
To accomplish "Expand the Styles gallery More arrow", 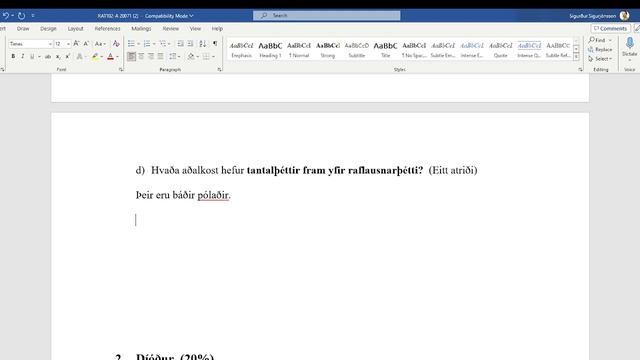I will pyautogui.click(x=576, y=57).
